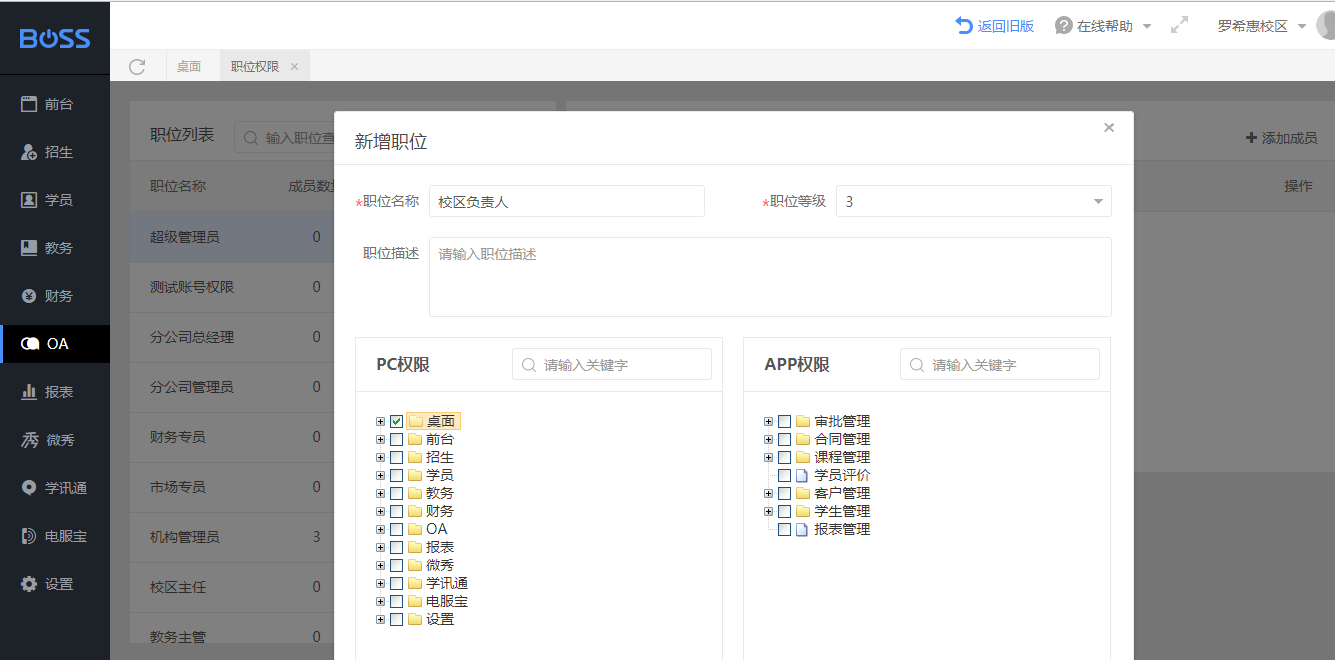
Task: Open the 教务 sidebar section
Action: point(55,248)
